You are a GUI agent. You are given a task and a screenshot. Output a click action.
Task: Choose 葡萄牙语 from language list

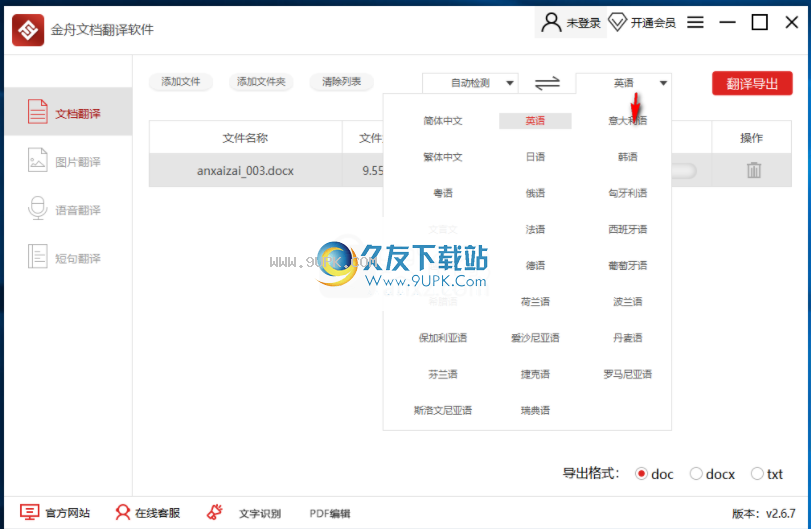(628, 266)
